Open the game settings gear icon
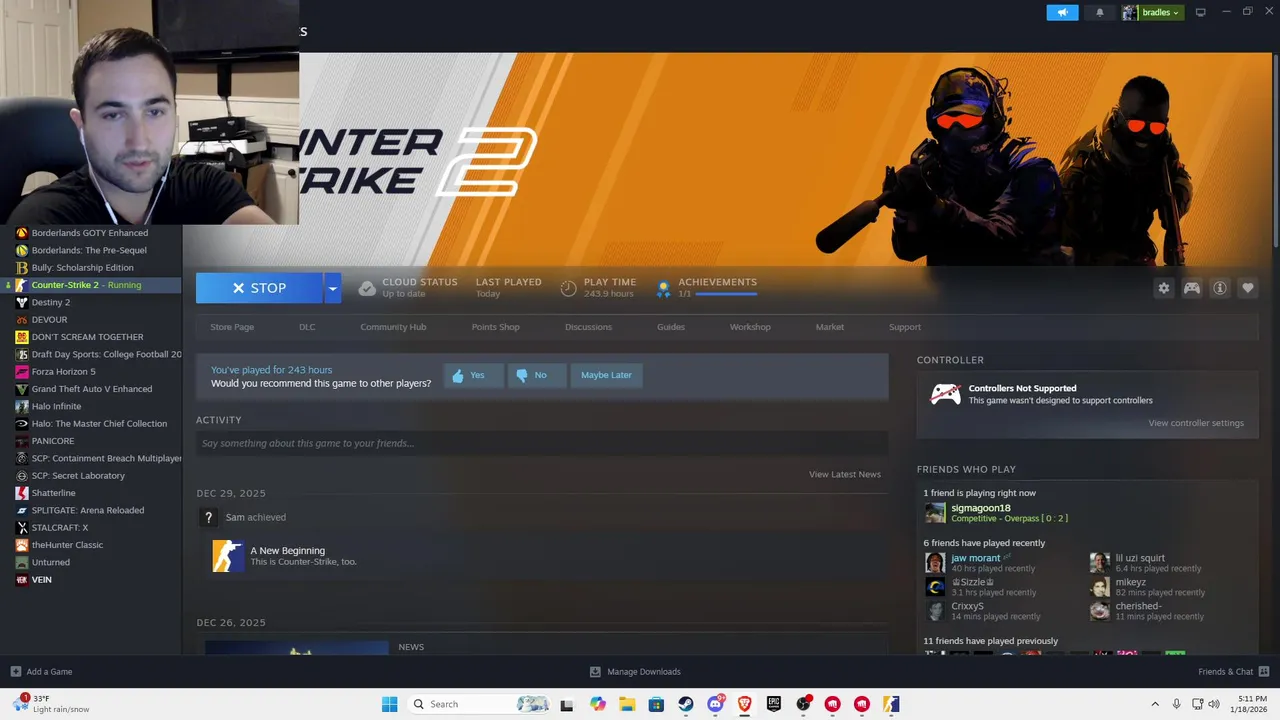This screenshot has height=720, width=1280. point(1163,288)
